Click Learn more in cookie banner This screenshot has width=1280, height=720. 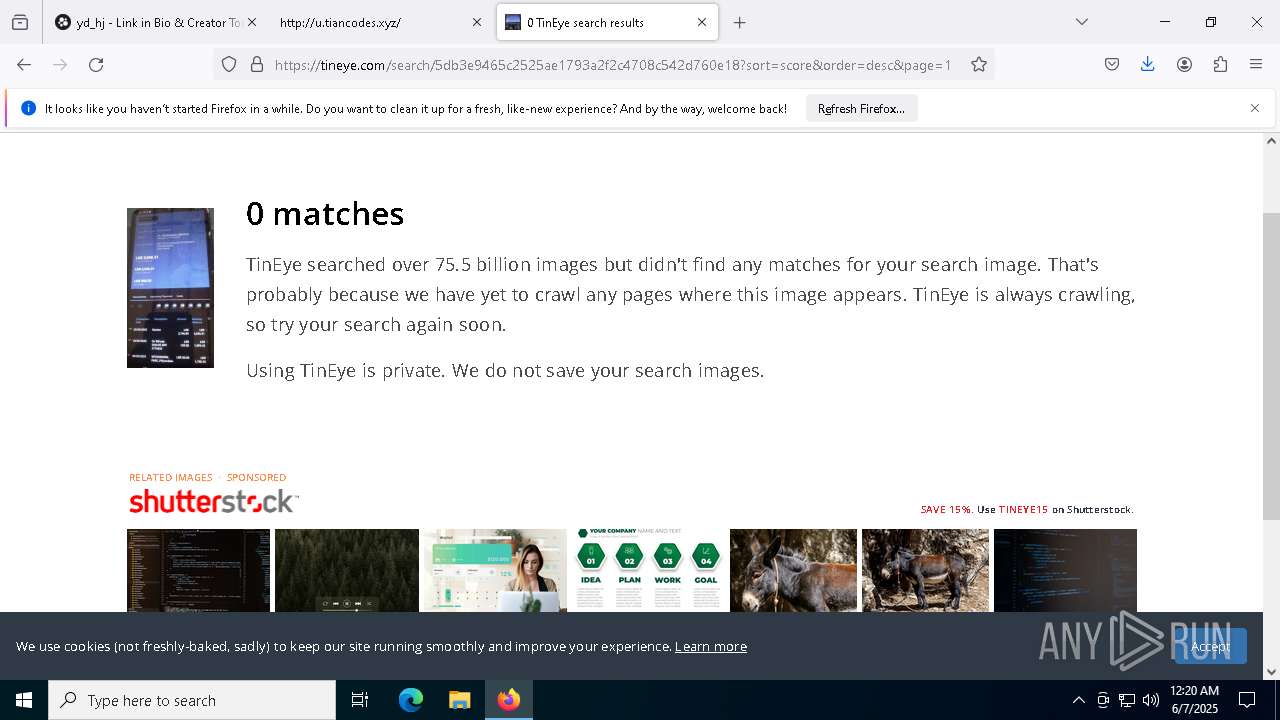(711, 646)
